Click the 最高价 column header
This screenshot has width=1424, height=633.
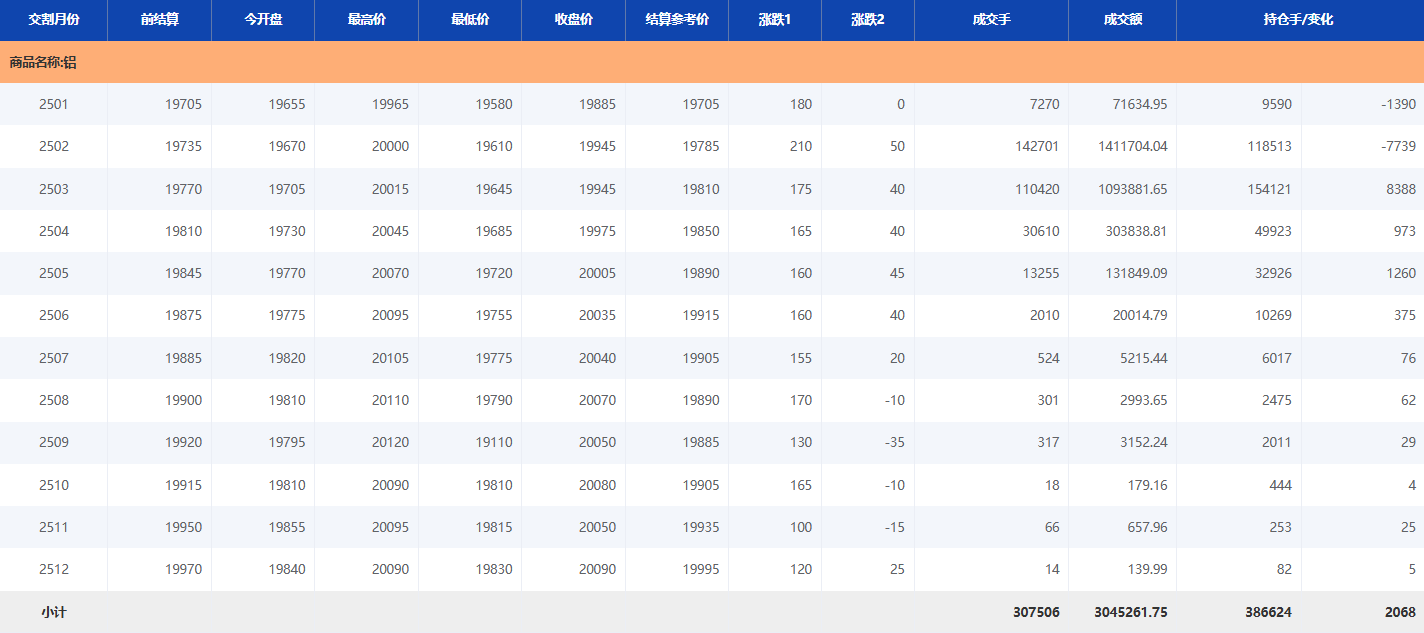coord(366,20)
